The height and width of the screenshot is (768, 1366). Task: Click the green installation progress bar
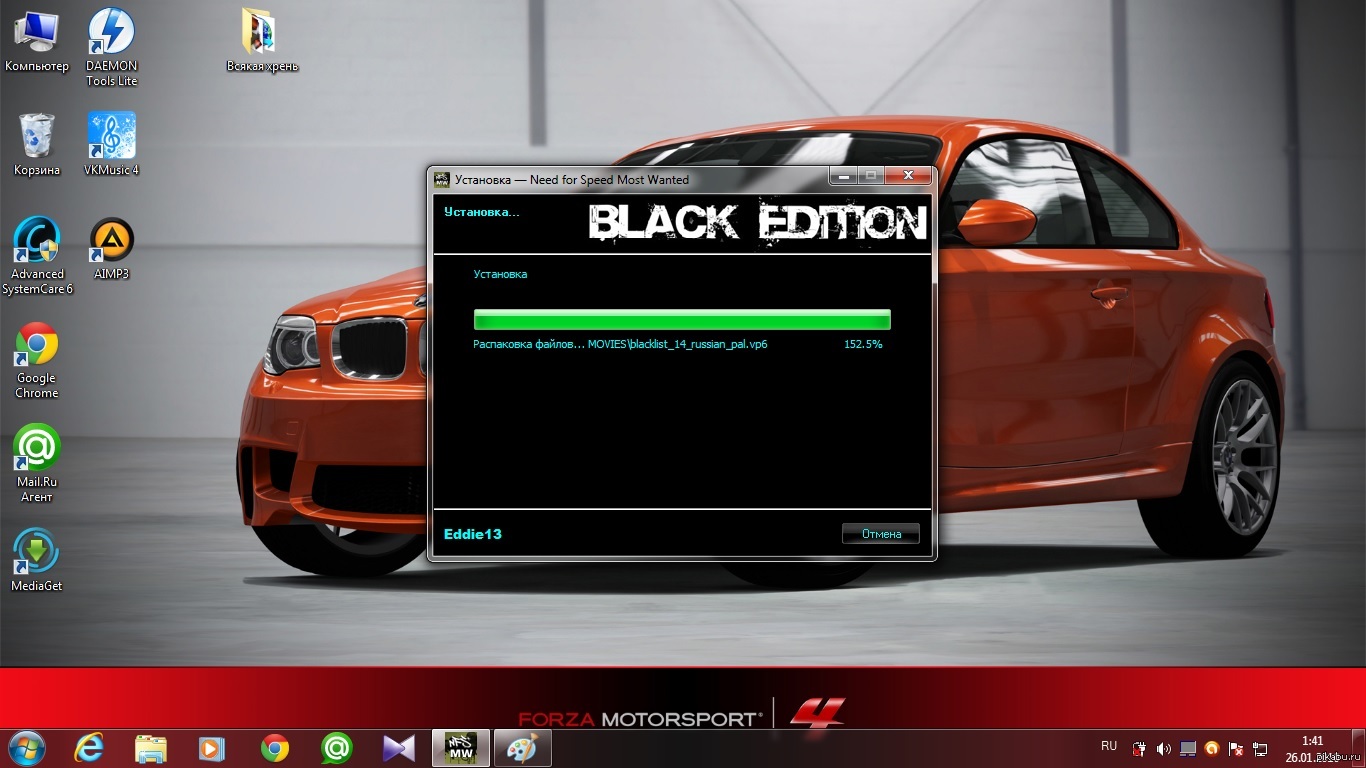pos(682,319)
